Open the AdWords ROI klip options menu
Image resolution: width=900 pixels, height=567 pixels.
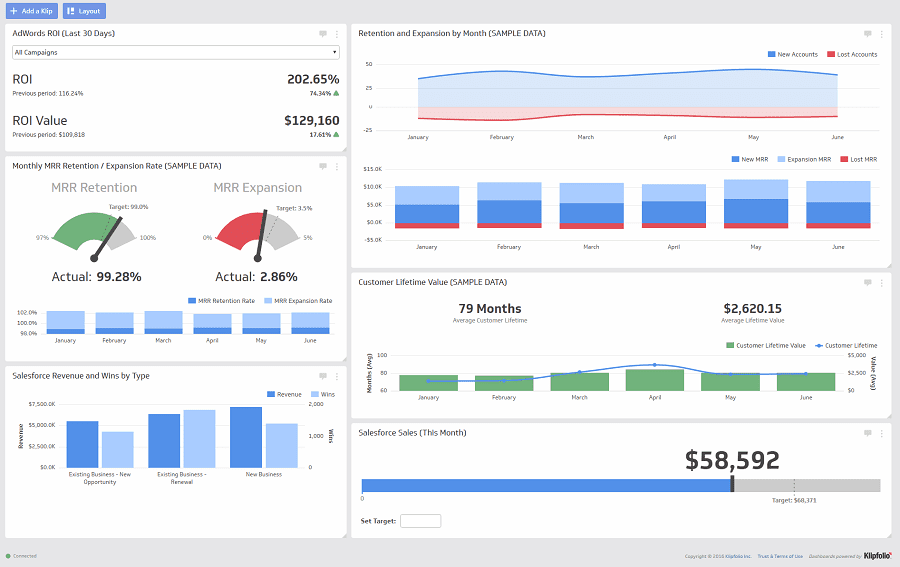coord(336,34)
